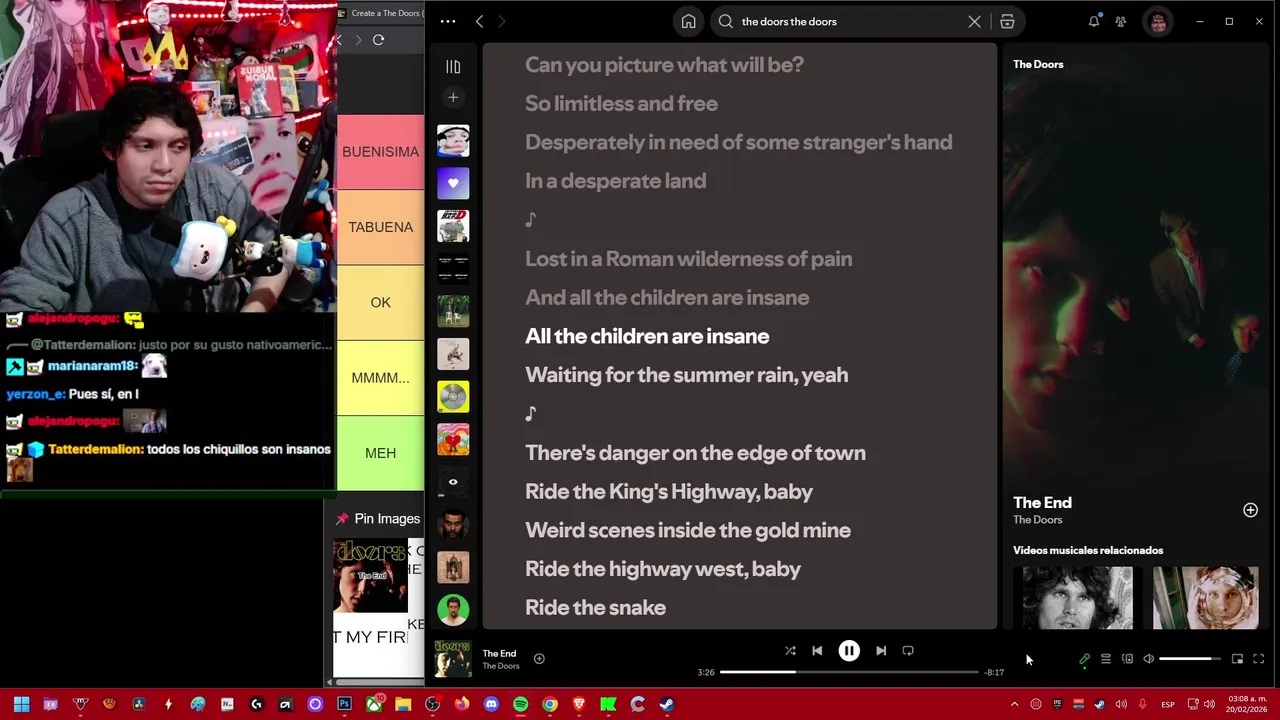Image resolution: width=1280 pixels, height=720 pixels.
Task: Pause the current song
Action: pyautogui.click(x=848, y=651)
